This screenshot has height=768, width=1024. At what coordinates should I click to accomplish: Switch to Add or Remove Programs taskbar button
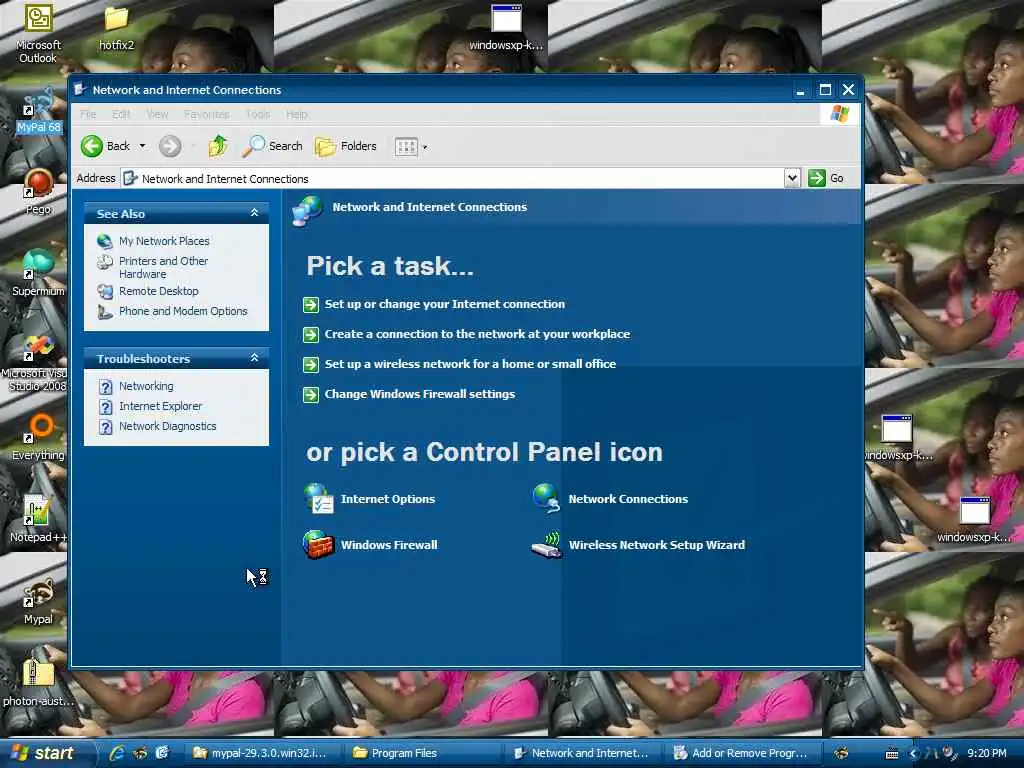coord(743,753)
